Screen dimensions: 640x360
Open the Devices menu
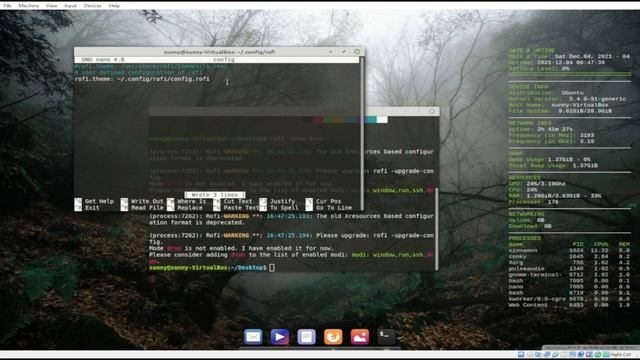[93, 6]
